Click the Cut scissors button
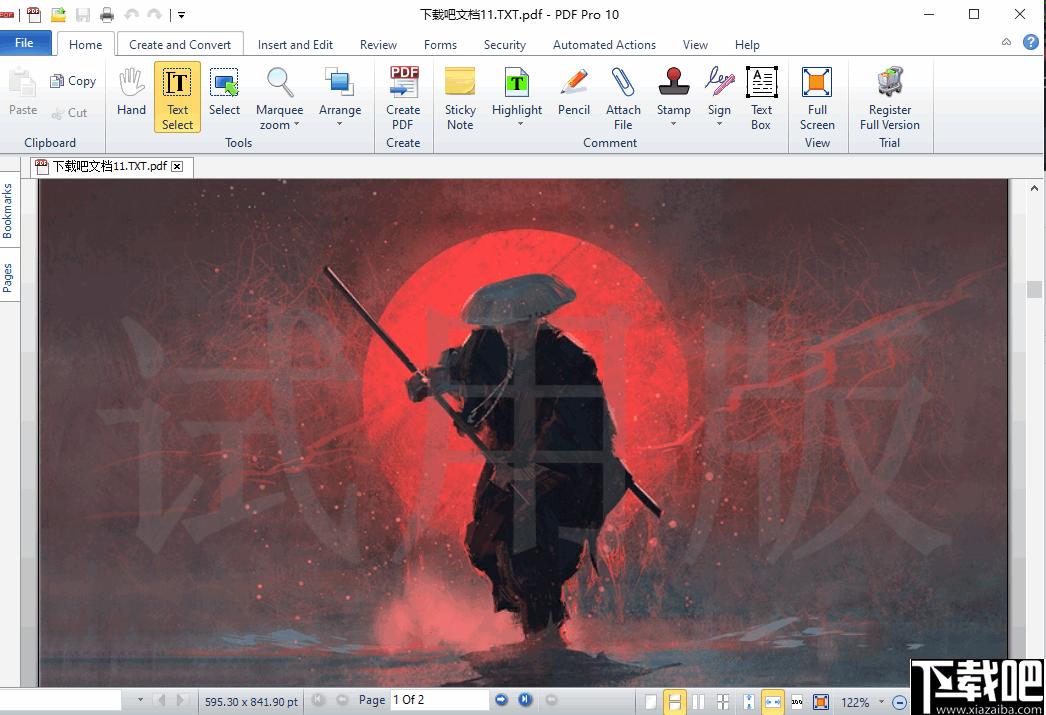The height and width of the screenshot is (715, 1046). click(69, 113)
